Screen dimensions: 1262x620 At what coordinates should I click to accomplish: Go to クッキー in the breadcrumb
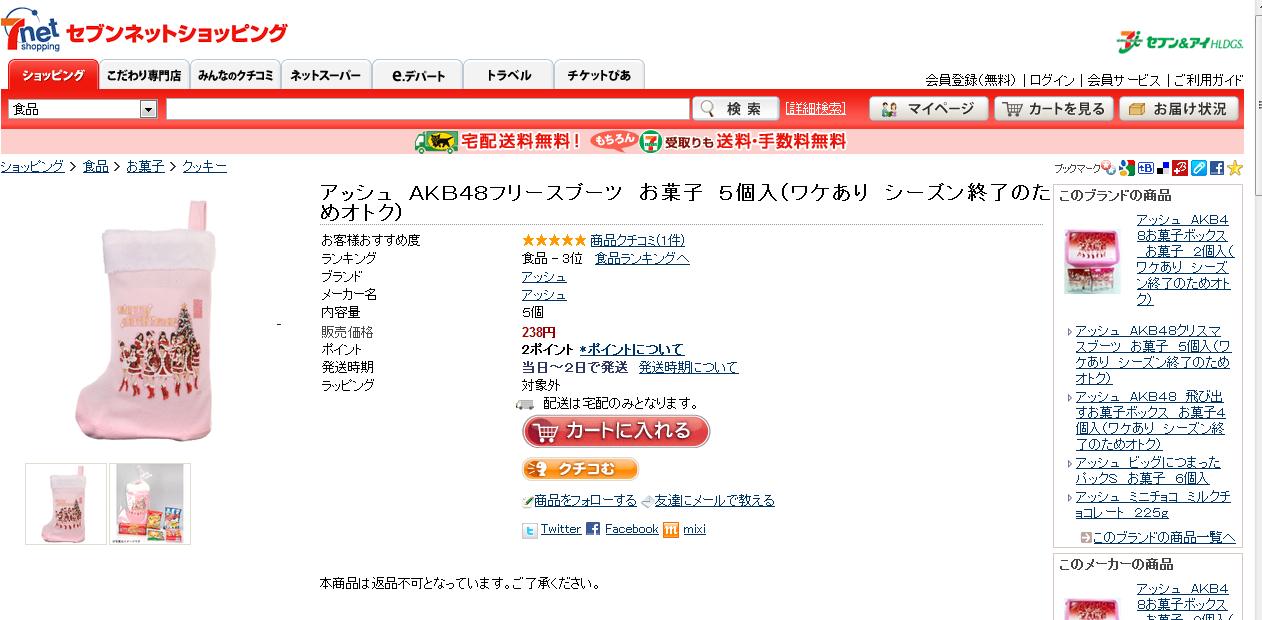(205, 167)
